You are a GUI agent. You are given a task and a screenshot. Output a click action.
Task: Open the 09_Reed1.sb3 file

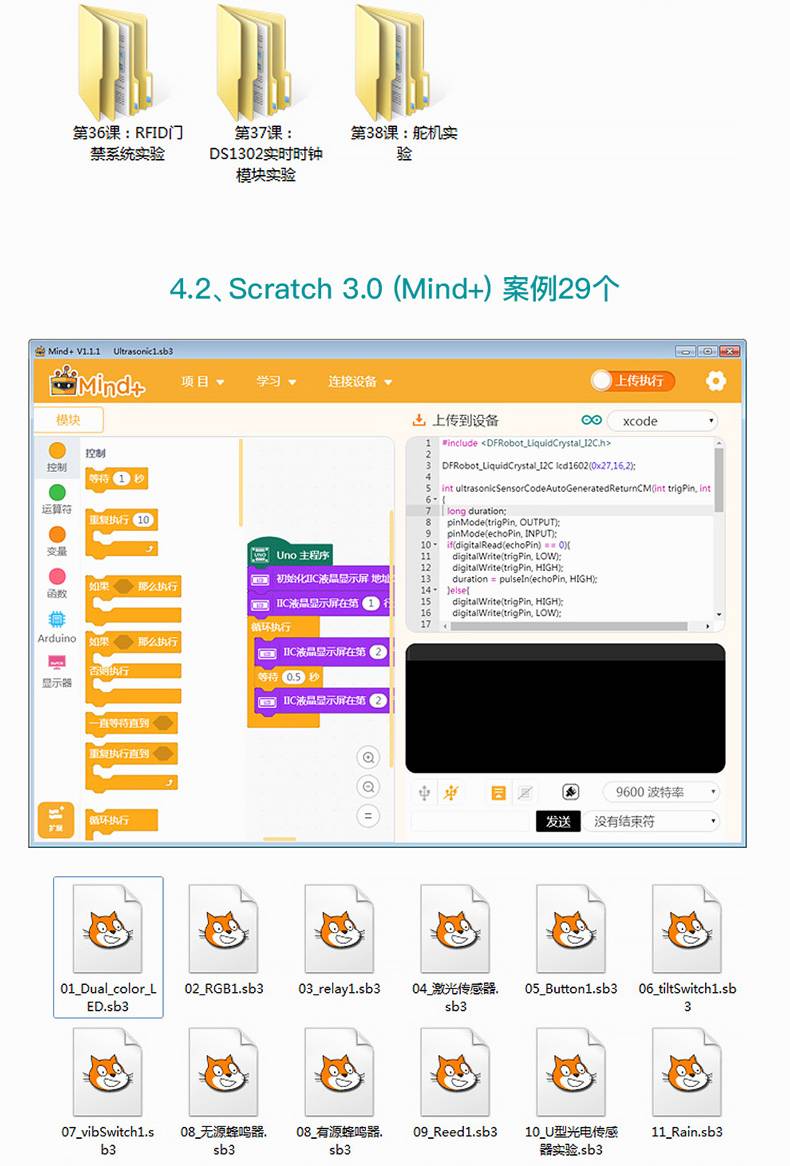[x=455, y=1083]
